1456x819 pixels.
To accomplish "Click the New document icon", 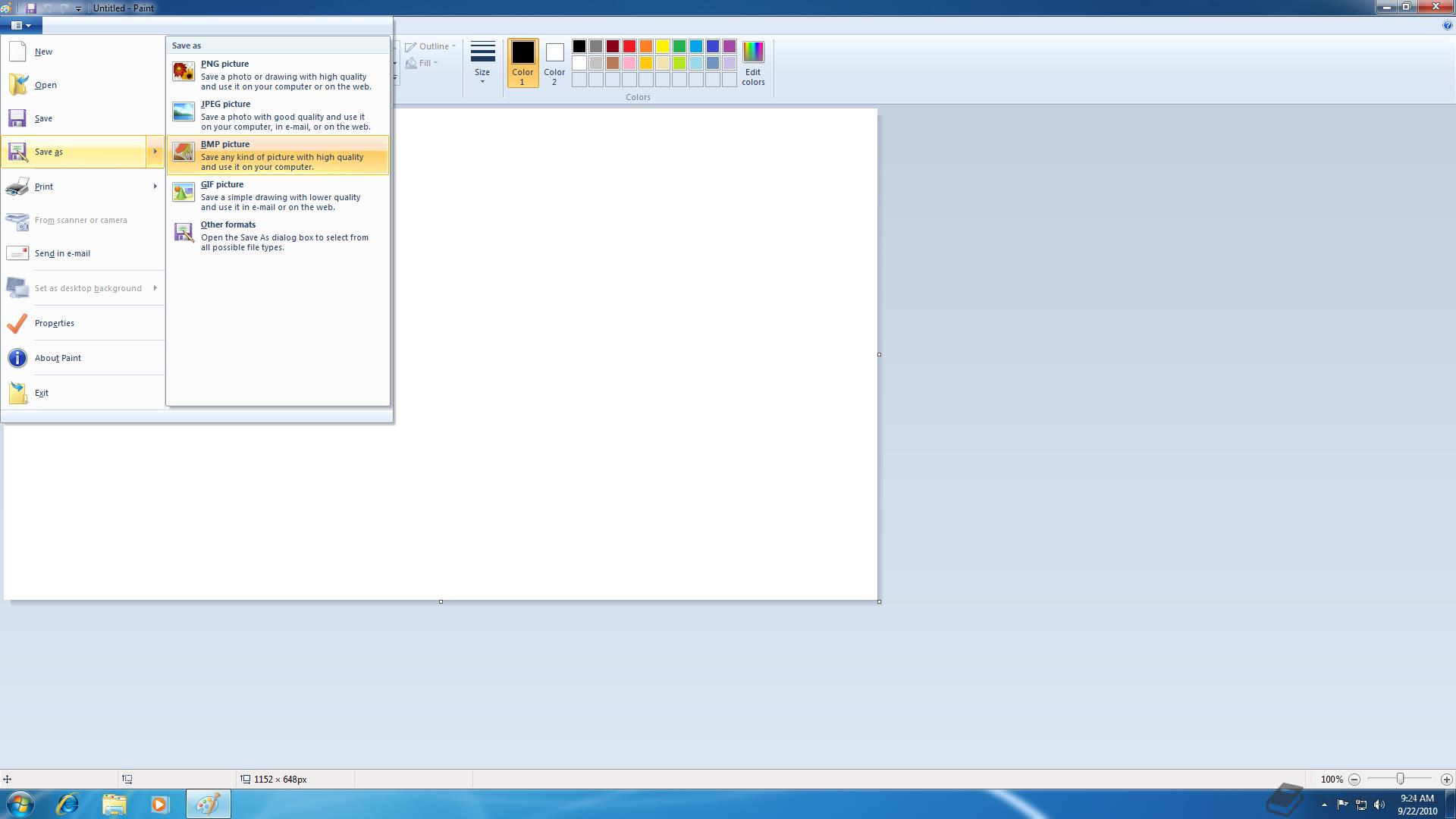I will pos(17,52).
